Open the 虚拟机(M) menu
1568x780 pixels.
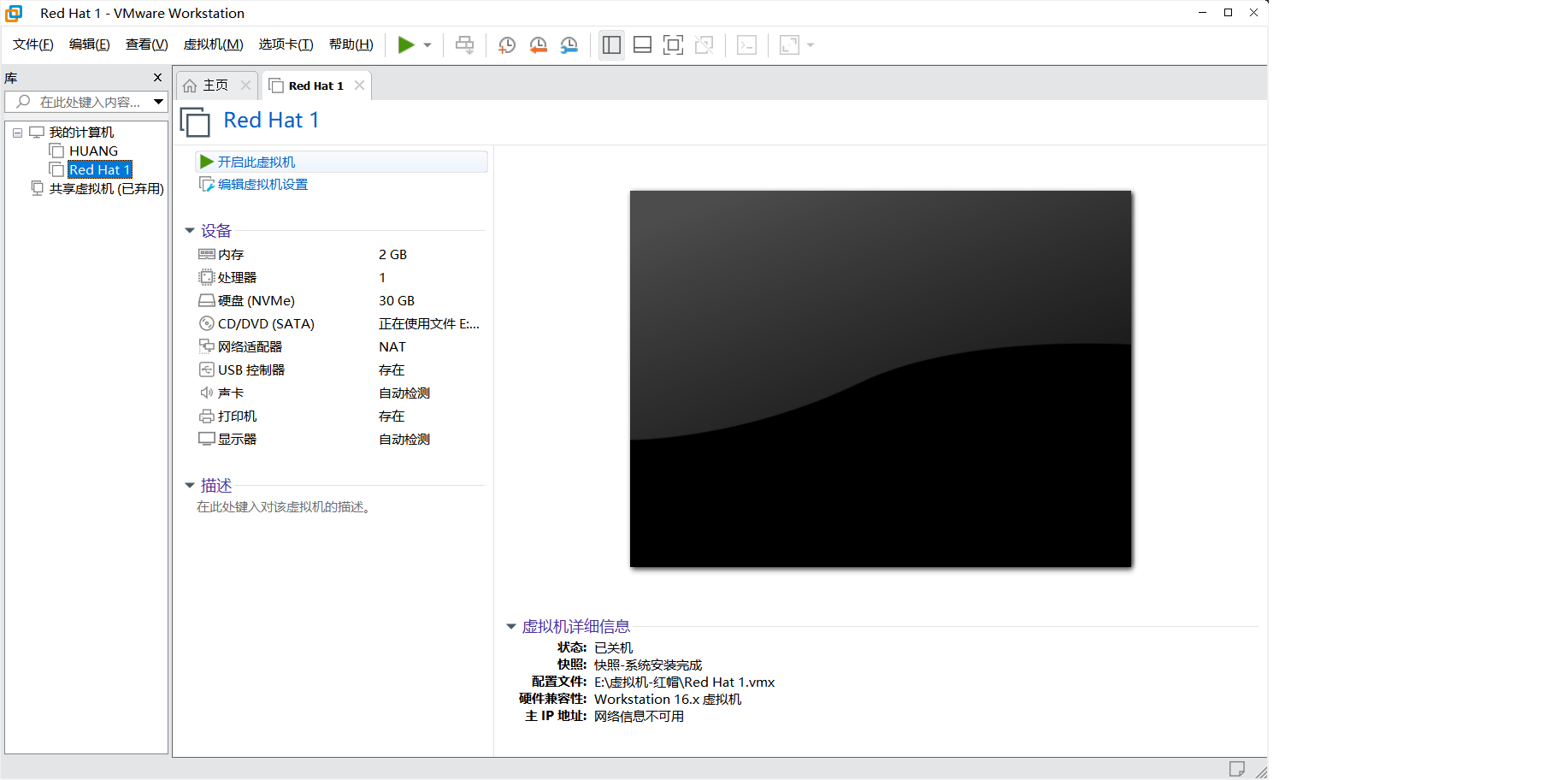point(213,44)
